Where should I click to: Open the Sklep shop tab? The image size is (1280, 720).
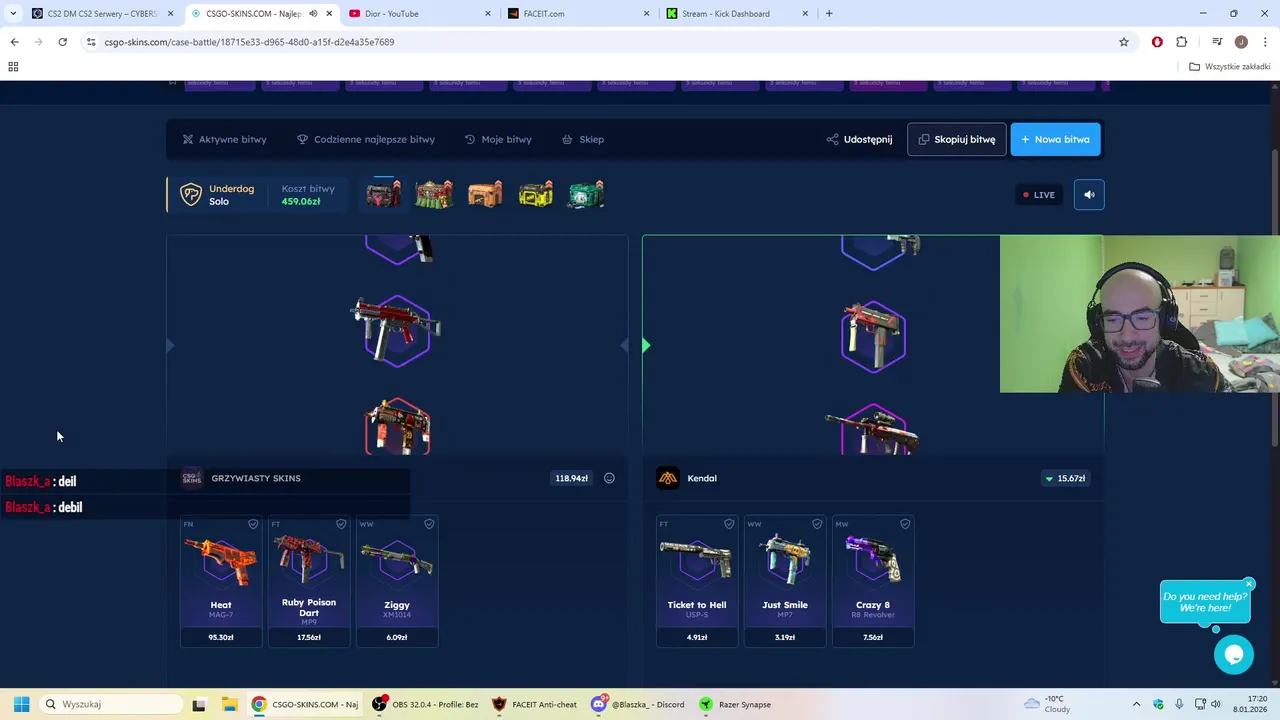coord(583,139)
